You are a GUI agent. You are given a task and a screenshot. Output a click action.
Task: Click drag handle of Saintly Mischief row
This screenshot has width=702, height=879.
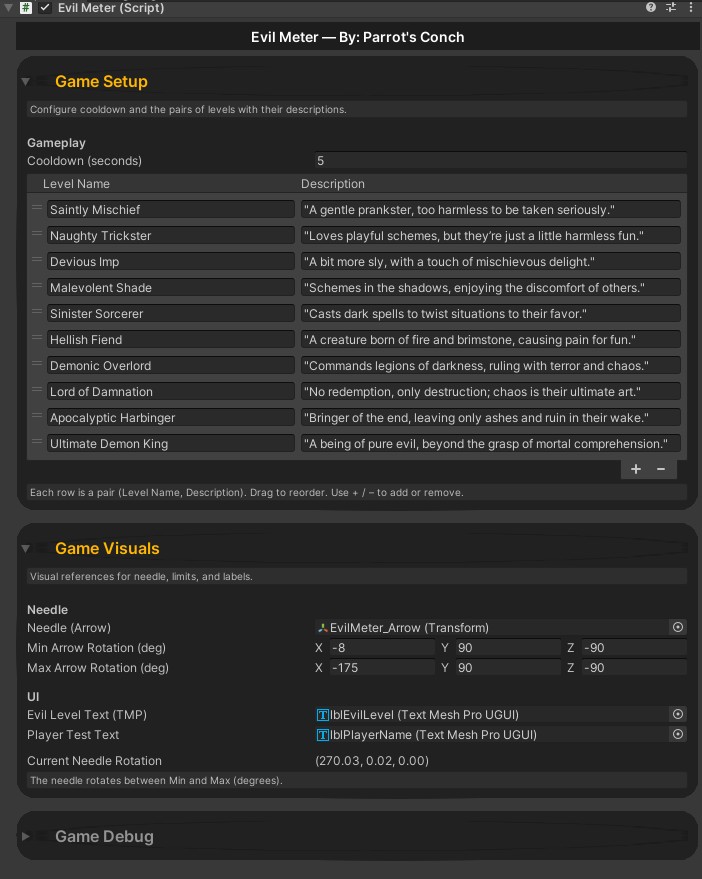[37, 208]
